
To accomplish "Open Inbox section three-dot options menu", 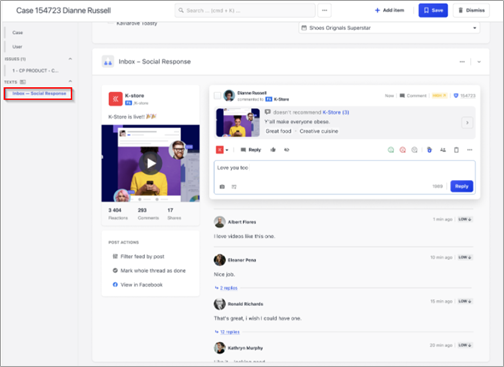I will [x=462, y=62].
